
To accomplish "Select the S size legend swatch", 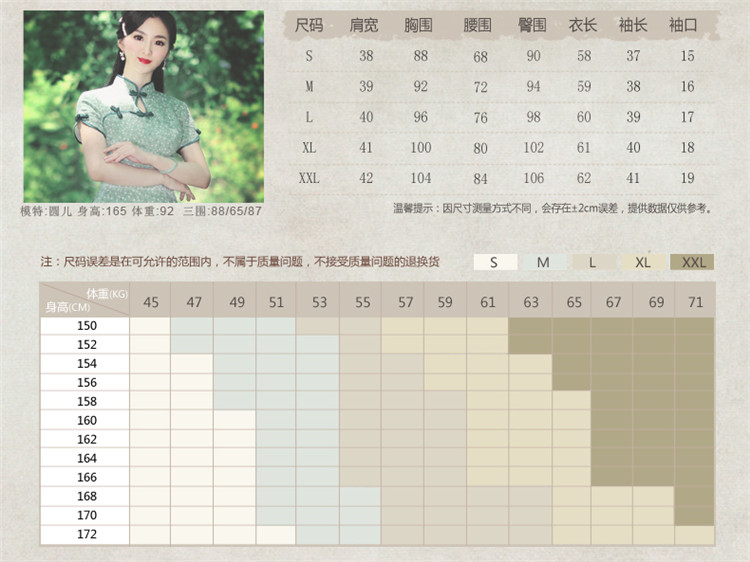I will coord(494,262).
